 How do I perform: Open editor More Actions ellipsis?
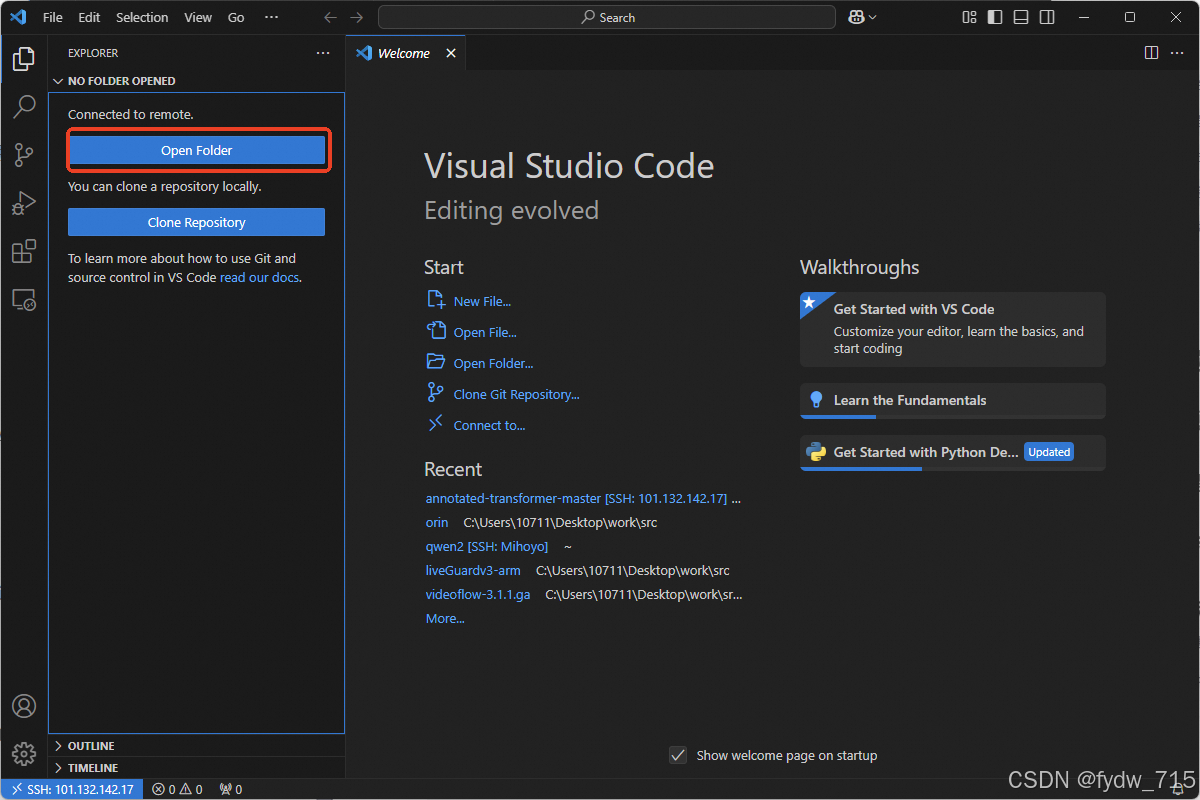point(1177,53)
